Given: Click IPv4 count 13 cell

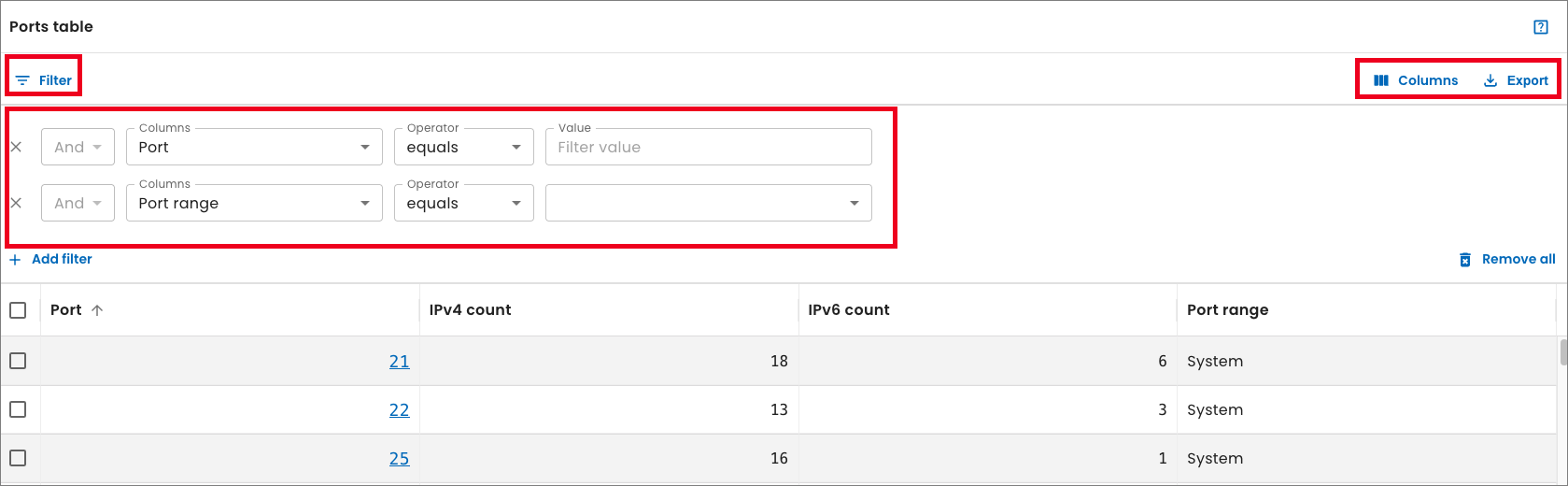Looking at the screenshot, I should pyautogui.click(x=609, y=409).
